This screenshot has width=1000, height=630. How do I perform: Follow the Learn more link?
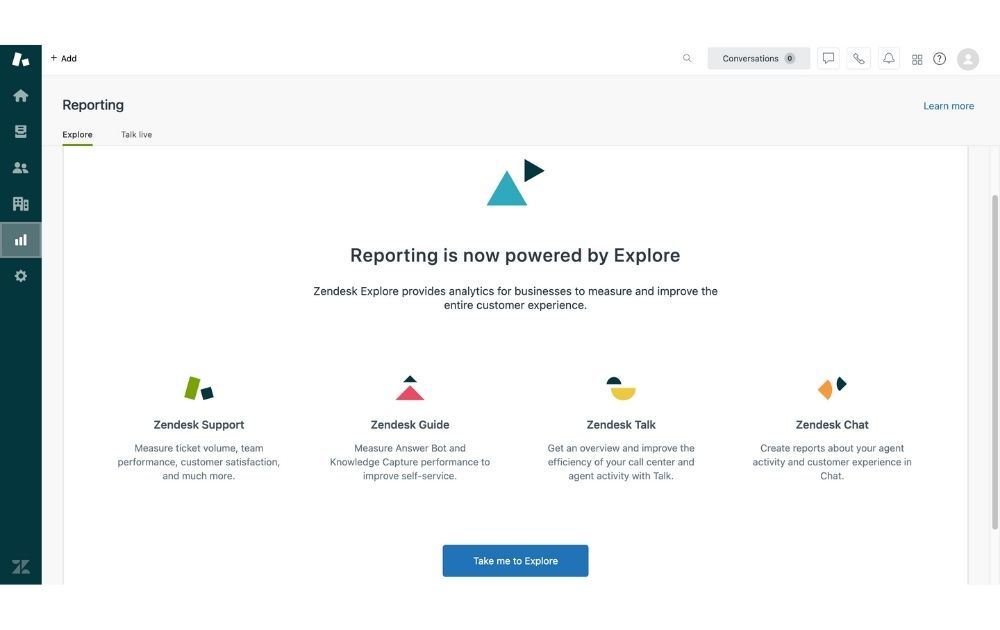click(948, 106)
